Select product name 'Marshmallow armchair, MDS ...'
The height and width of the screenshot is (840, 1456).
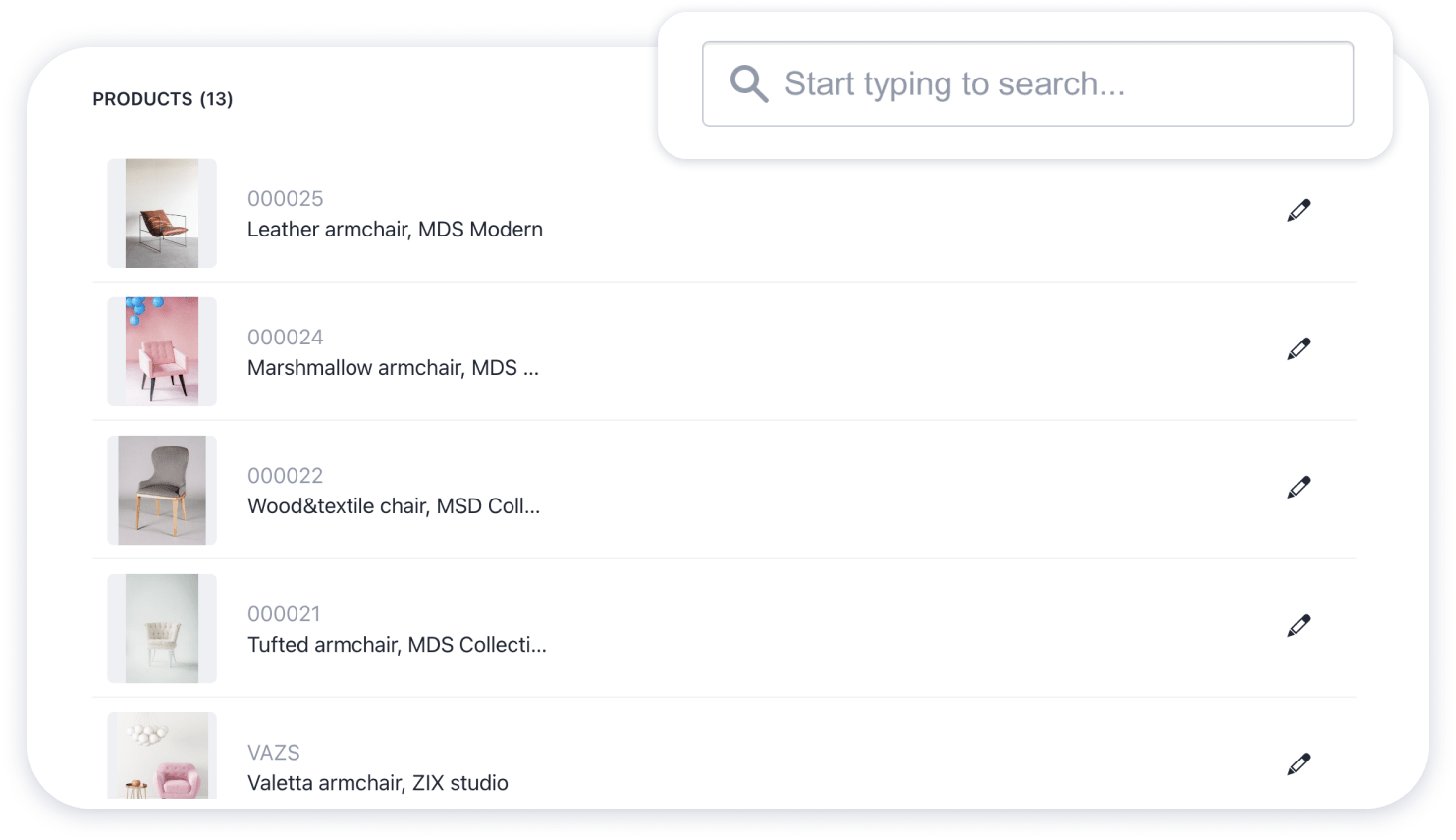click(393, 368)
